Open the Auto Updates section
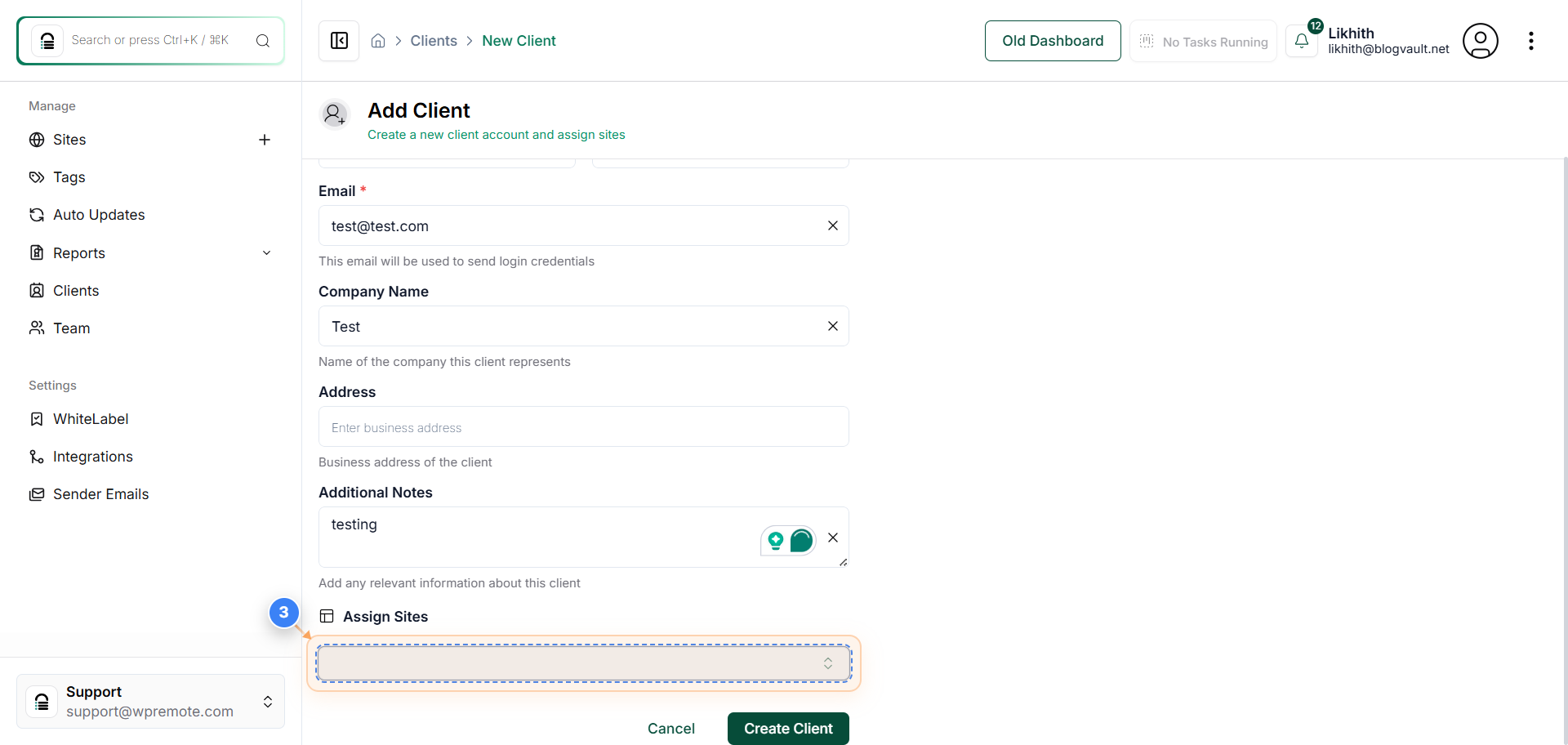The width and height of the screenshot is (1568, 745). [x=98, y=214]
